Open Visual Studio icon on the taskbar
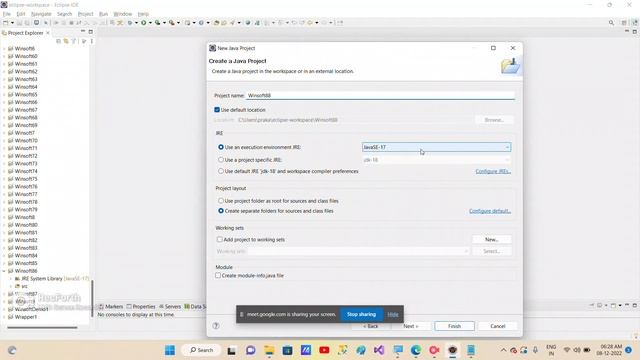 (379, 350)
